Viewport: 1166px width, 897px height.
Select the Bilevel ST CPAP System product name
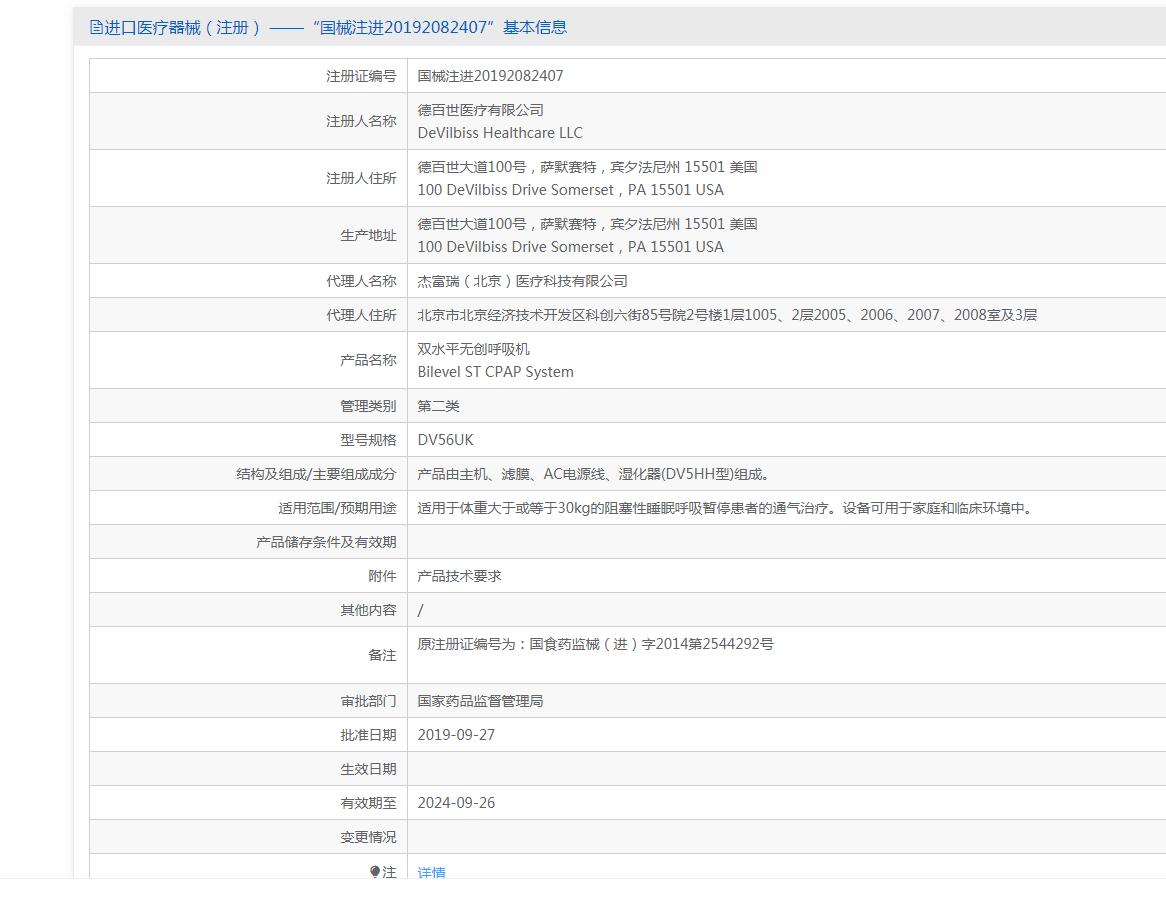tap(495, 372)
